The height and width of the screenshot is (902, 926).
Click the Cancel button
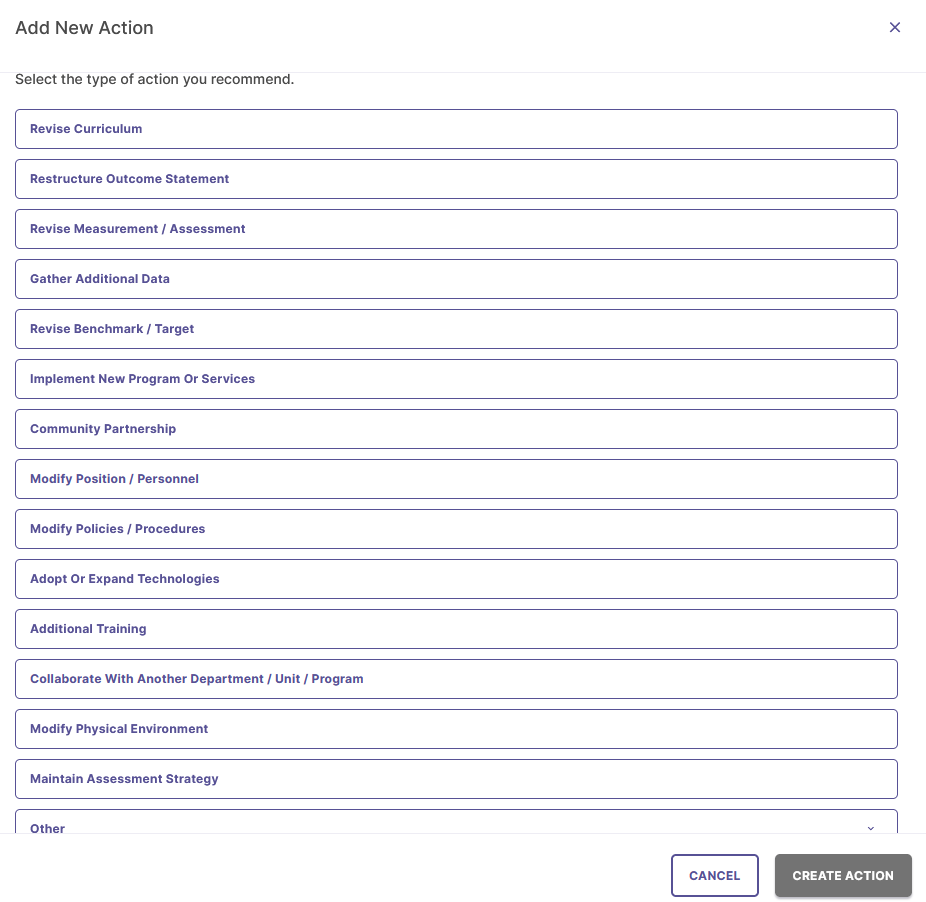tap(715, 875)
